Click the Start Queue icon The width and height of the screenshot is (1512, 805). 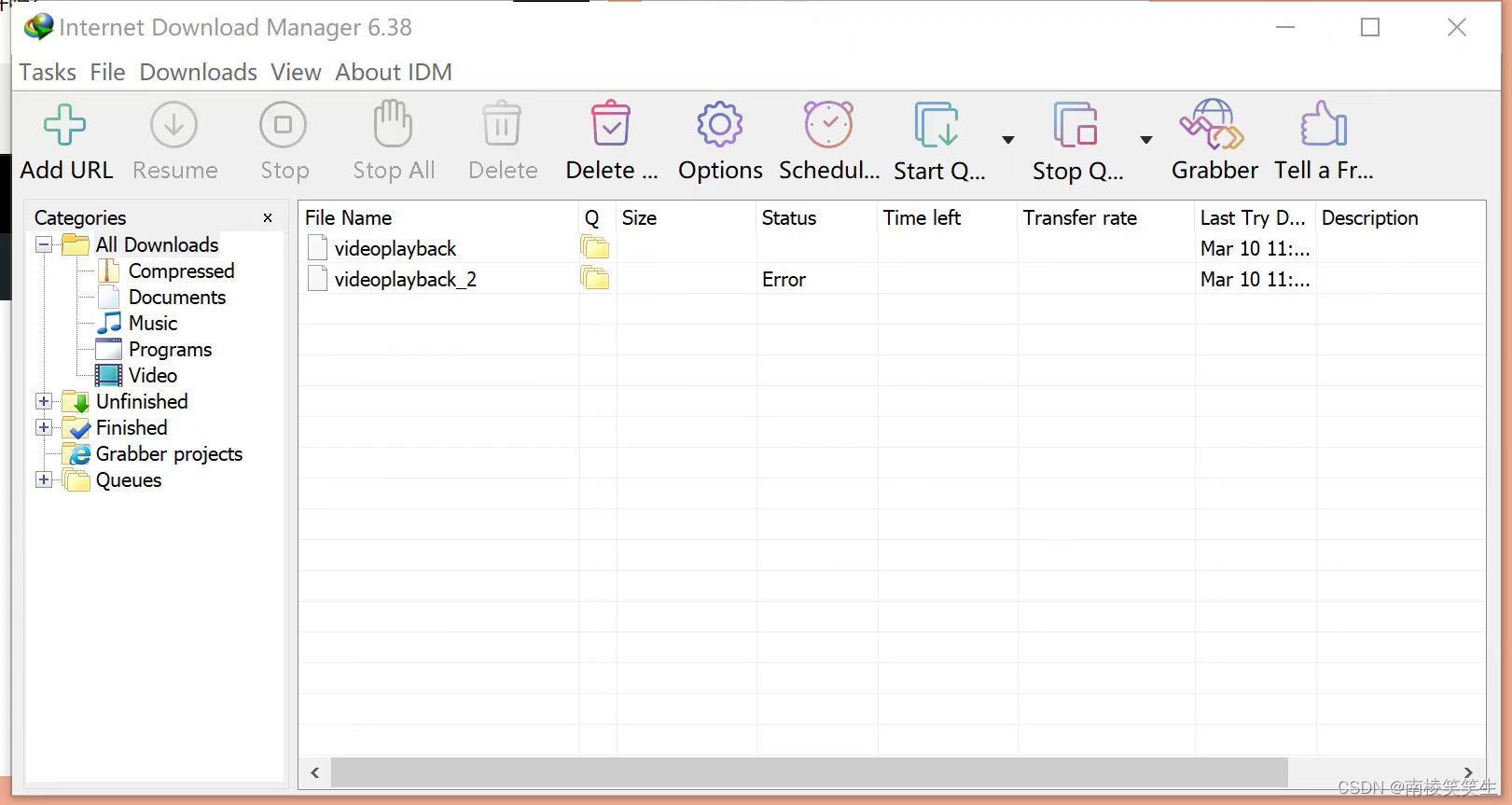point(936,124)
